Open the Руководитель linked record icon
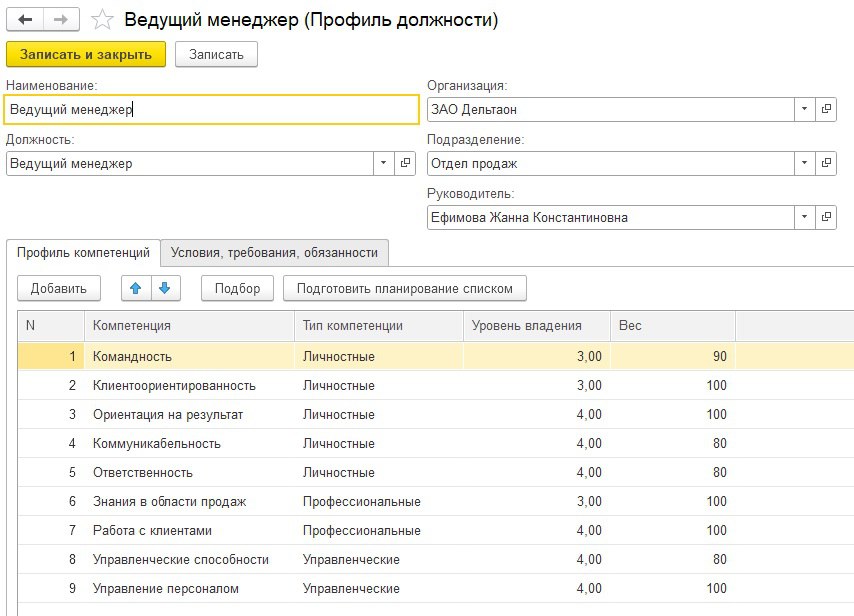 click(x=827, y=217)
